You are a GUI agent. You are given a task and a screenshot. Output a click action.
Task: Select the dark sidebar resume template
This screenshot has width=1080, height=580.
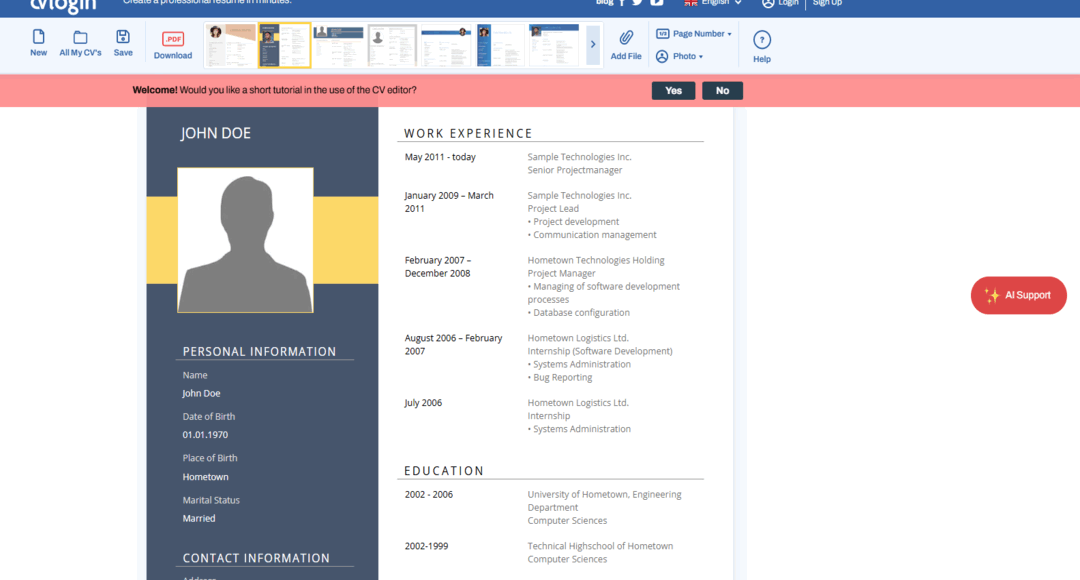coord(286,44)
